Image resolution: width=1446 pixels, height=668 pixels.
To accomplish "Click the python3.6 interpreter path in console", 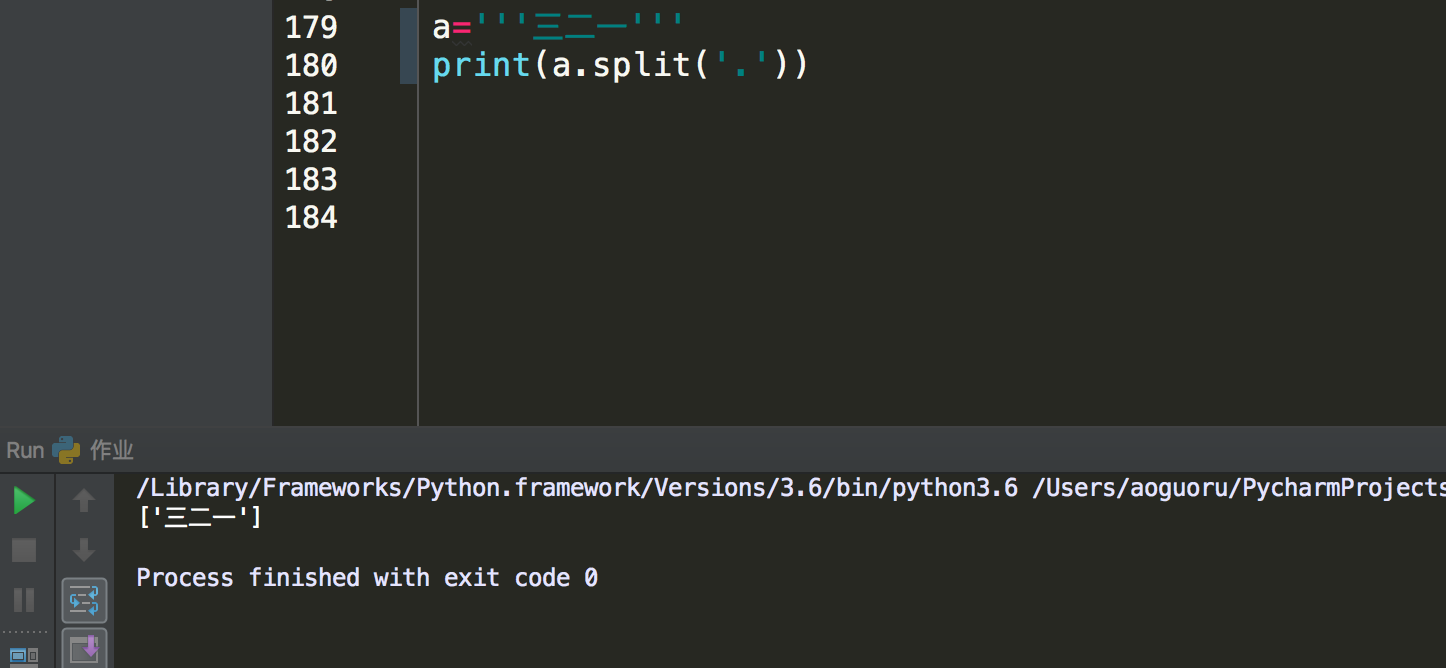I will 577,488.
